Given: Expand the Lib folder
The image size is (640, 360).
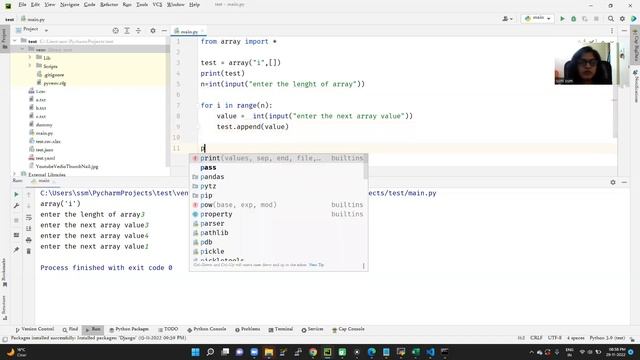Looking at the screenshot, I should pyautogui.click(x=30, y=58).
